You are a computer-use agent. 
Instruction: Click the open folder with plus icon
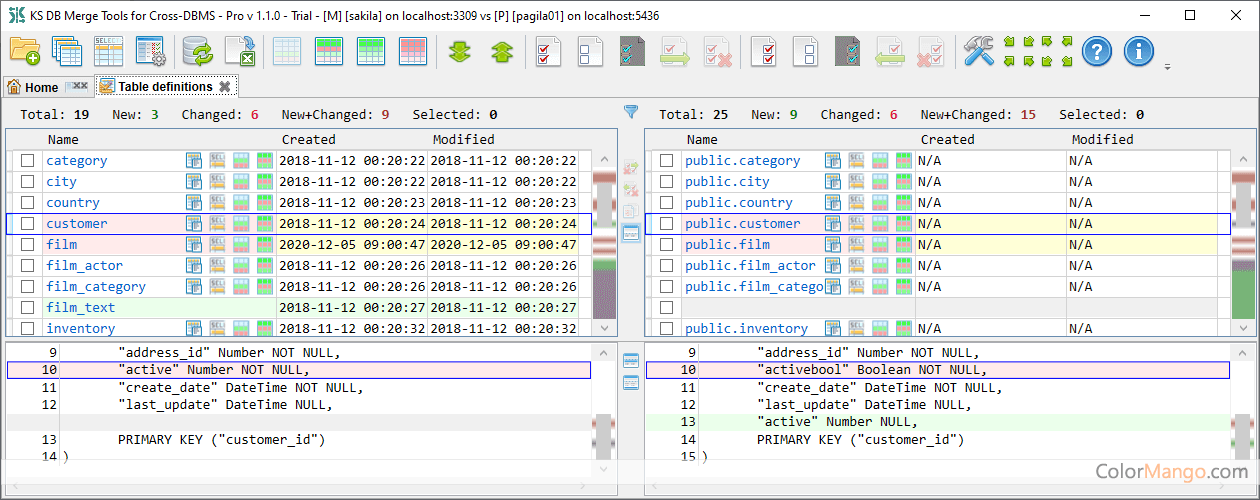(x=25, y=51)
